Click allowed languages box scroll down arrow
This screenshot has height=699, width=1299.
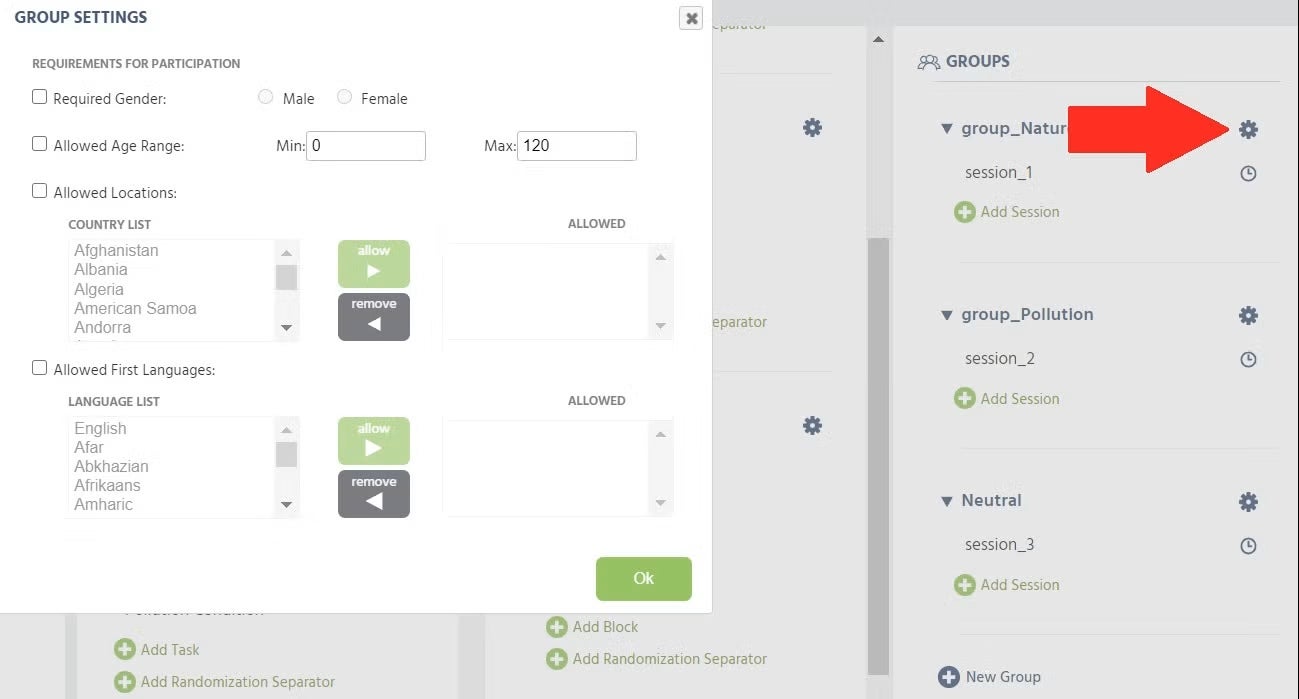tap(660, 503)
